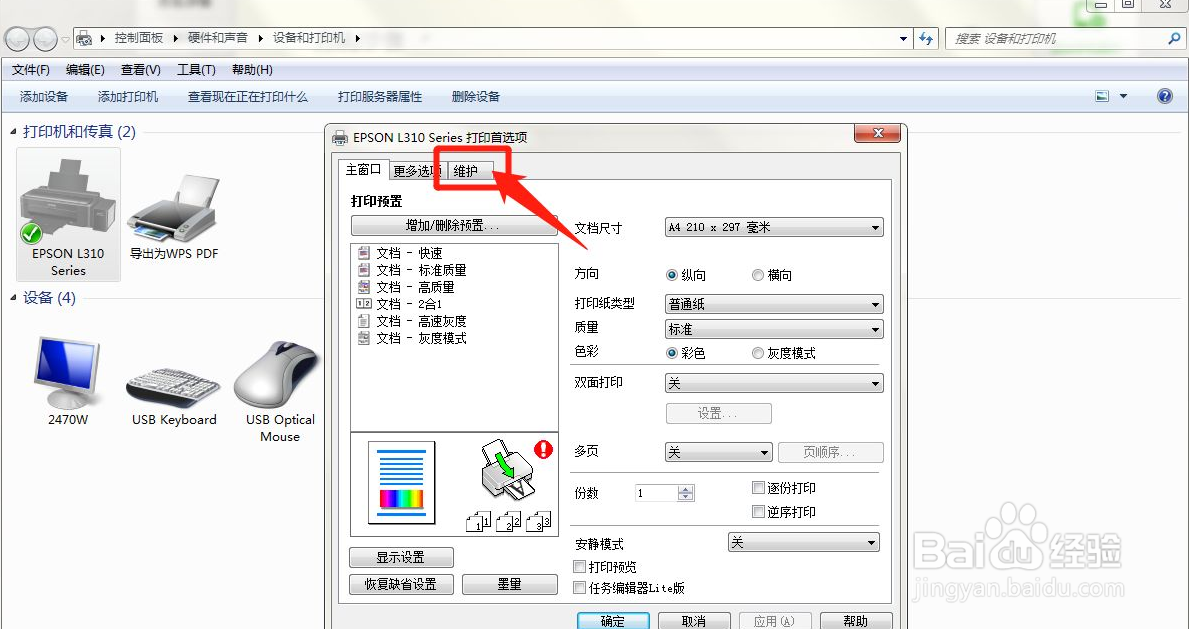This screenshot has height=629, width=1189.
Task: Enable 打印预览 checkbox
Action: coord(579,566)
